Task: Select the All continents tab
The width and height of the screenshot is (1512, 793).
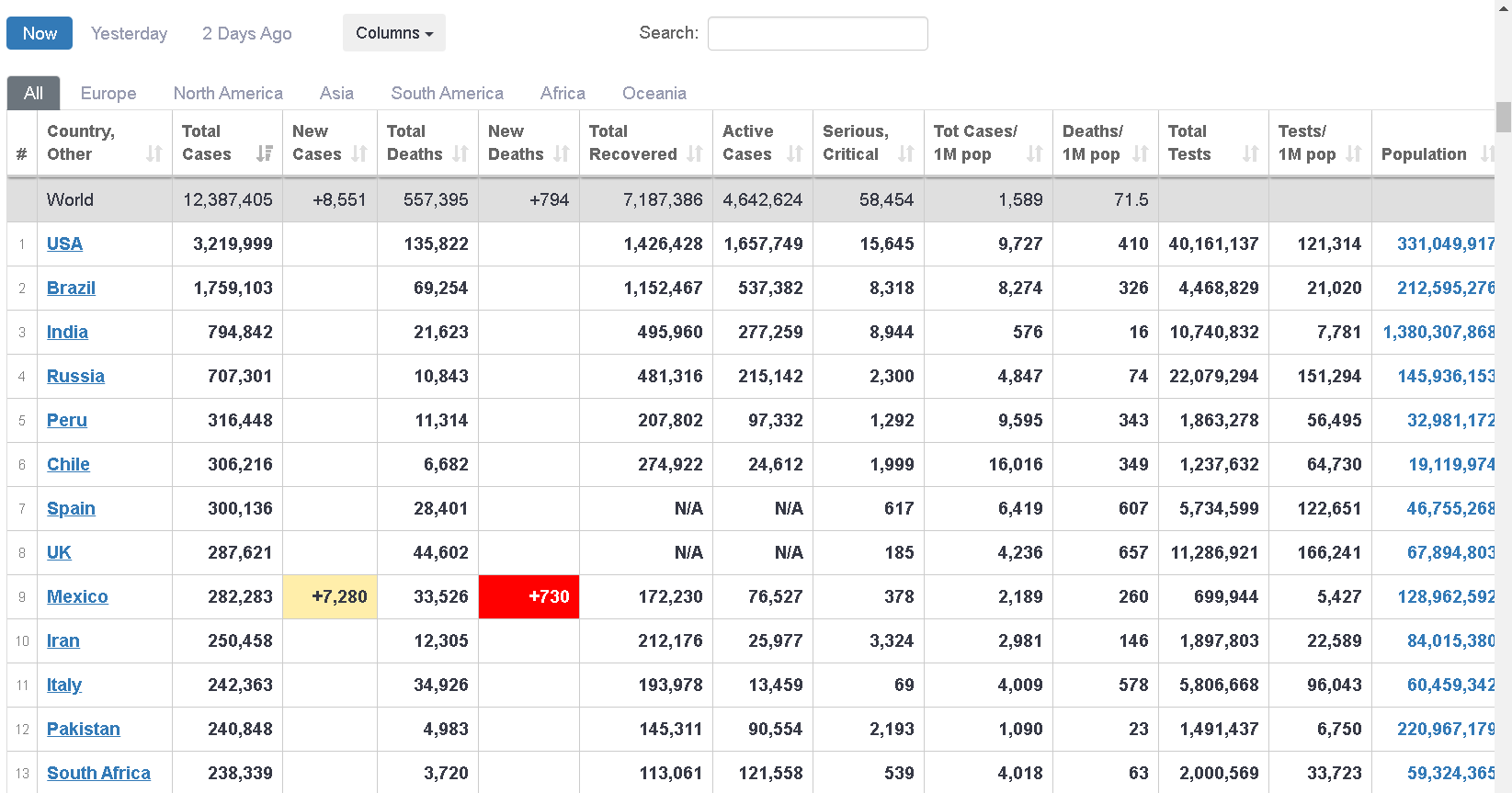Action: tap(33, 93)
